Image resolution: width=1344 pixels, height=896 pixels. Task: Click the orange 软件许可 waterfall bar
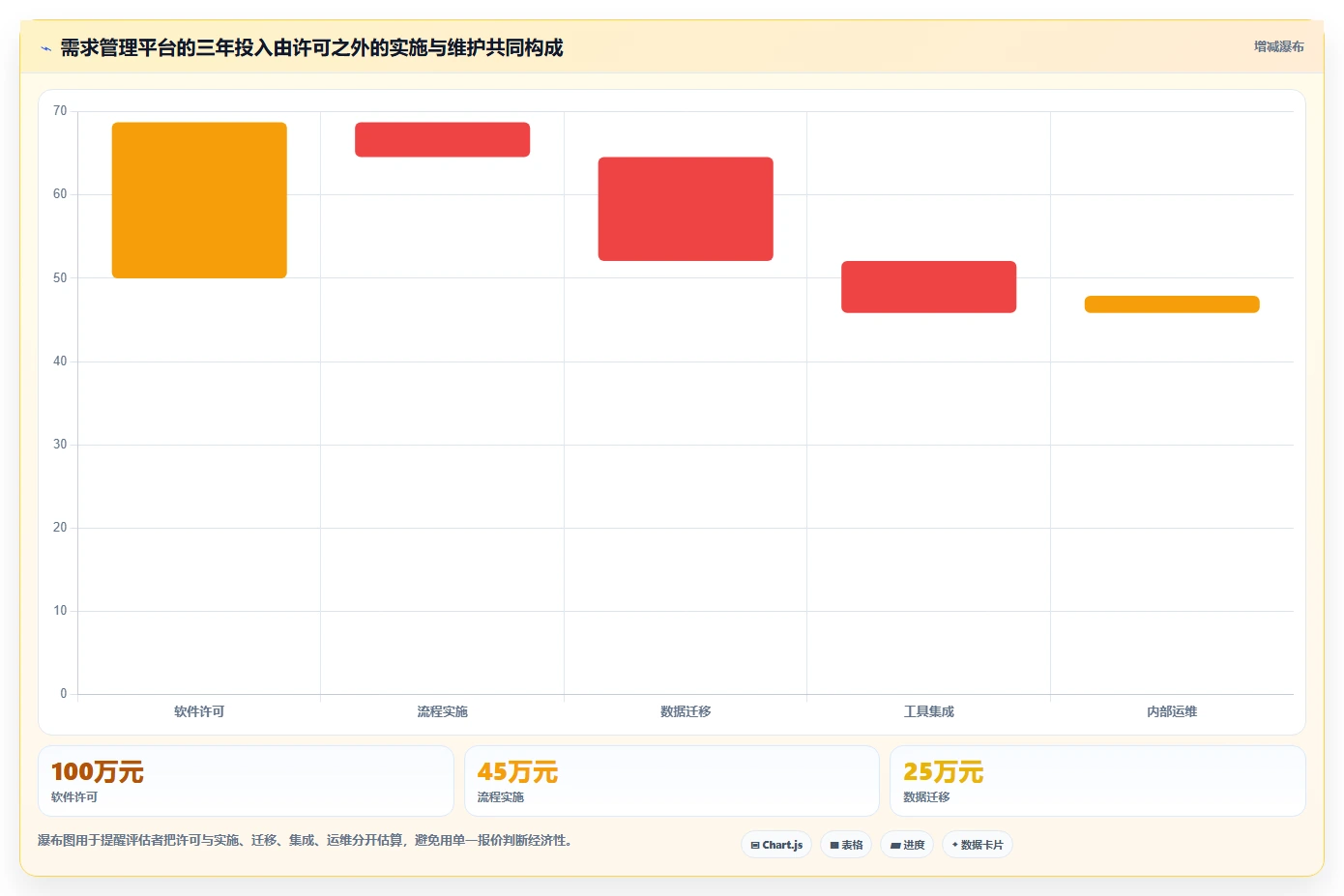pyautogui.click(x=199, y=200)
